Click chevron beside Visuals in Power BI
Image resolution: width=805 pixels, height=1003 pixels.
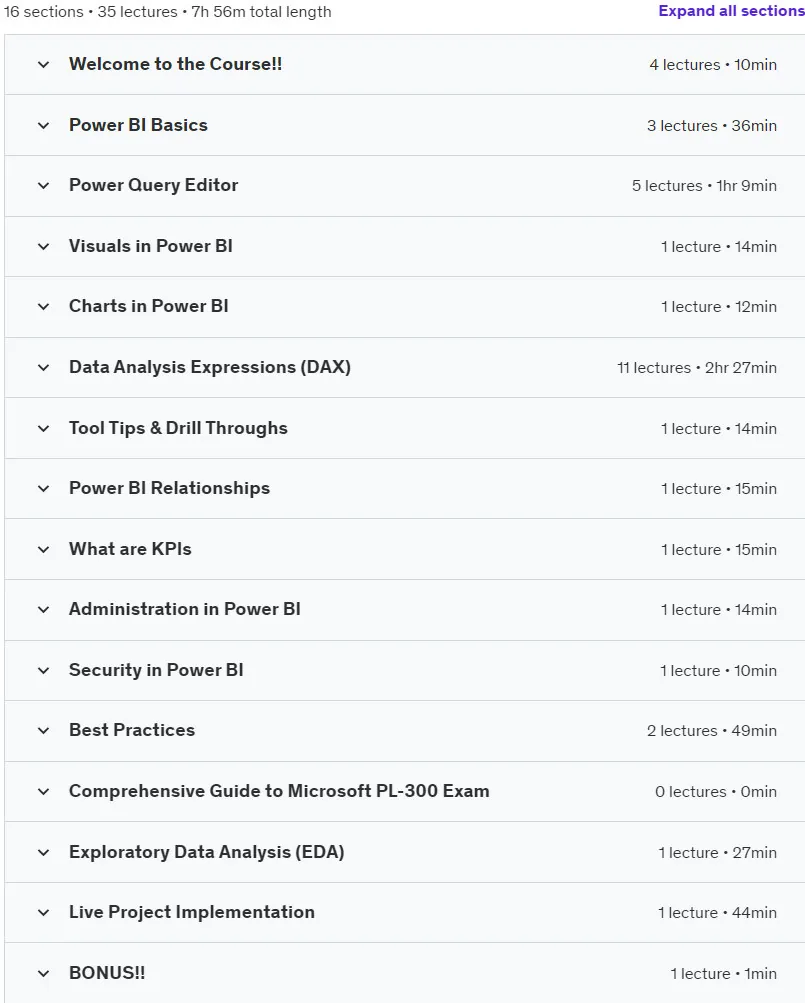pos(44,247)
